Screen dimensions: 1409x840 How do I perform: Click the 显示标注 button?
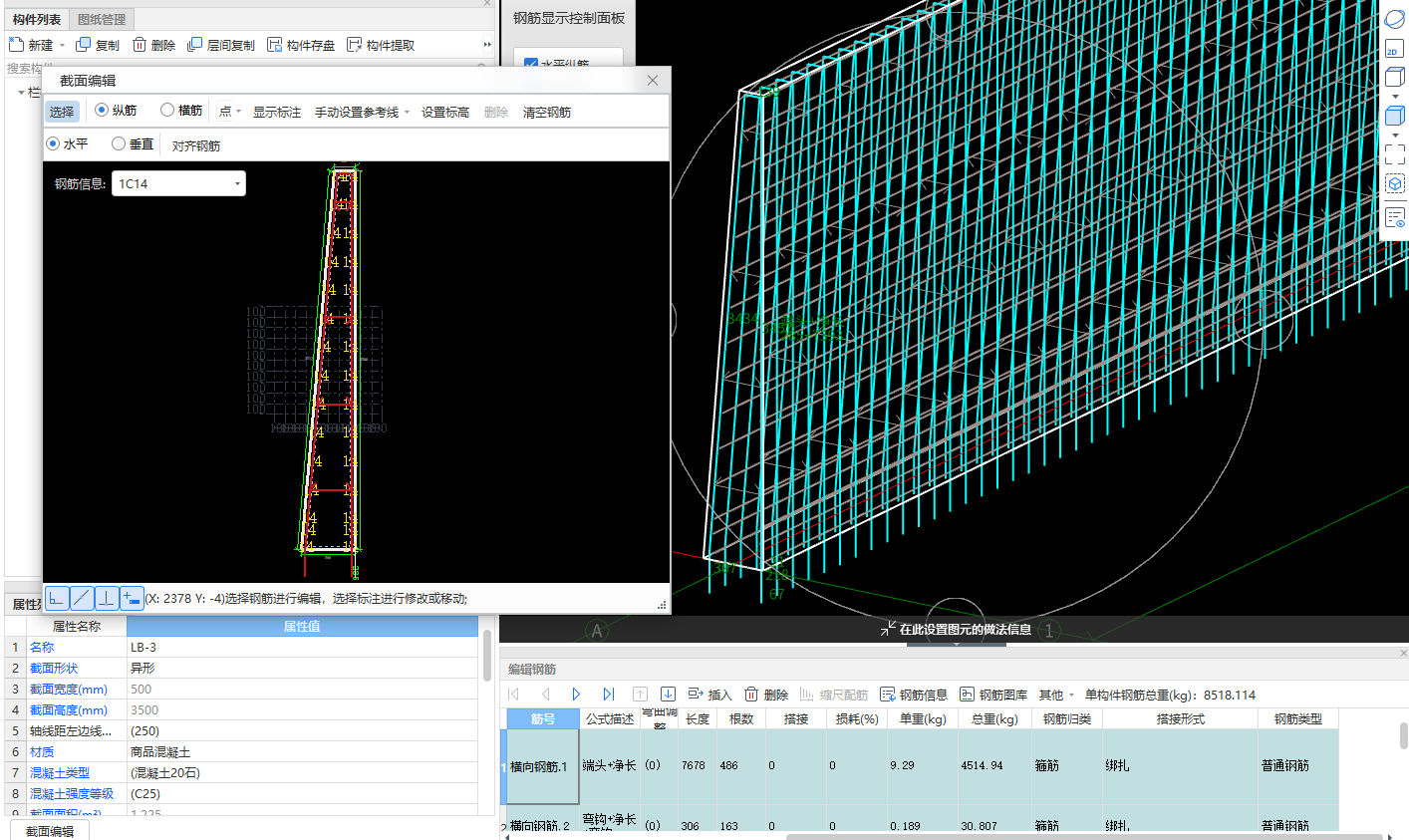277,112
